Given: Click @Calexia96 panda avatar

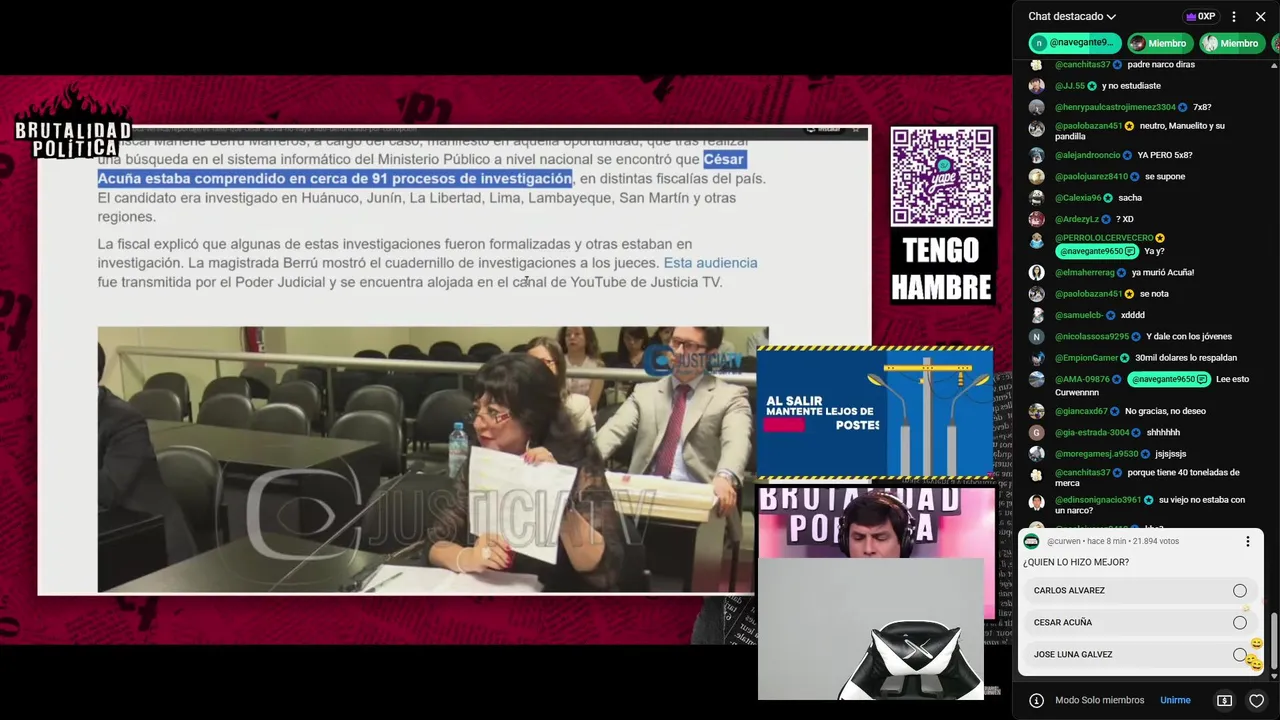Looking at the screenshot, I should click(1037, 198).
